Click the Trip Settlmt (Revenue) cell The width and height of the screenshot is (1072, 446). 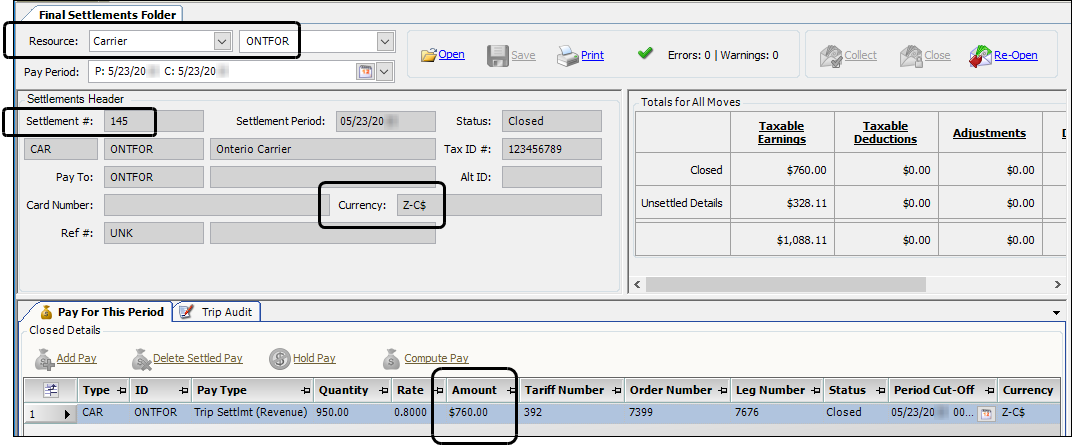(x=252, y=413)
